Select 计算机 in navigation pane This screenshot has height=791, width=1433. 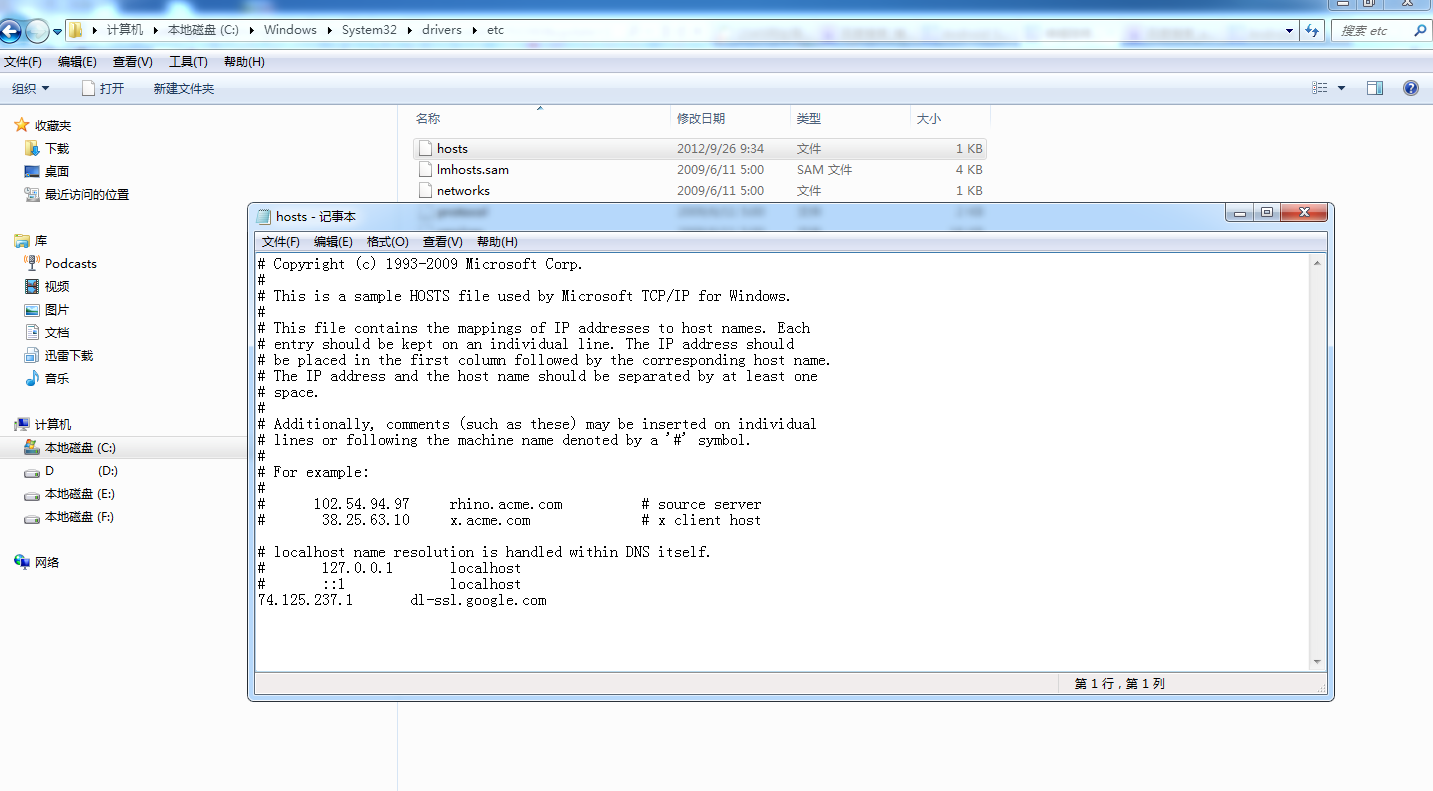[x=53, y=425]
